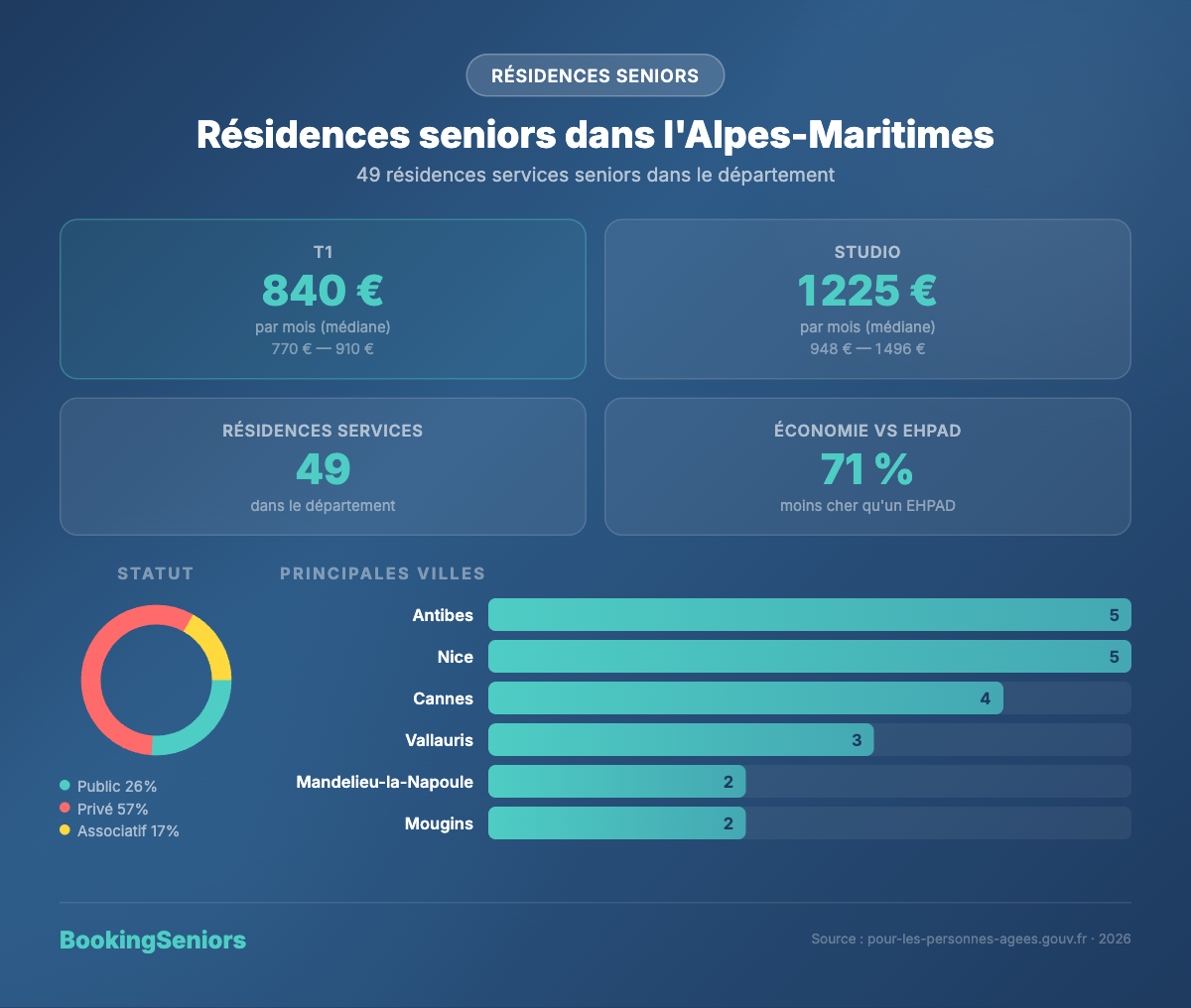
Task: Open the STUDIO price card
Action: [x=866, y=298]
